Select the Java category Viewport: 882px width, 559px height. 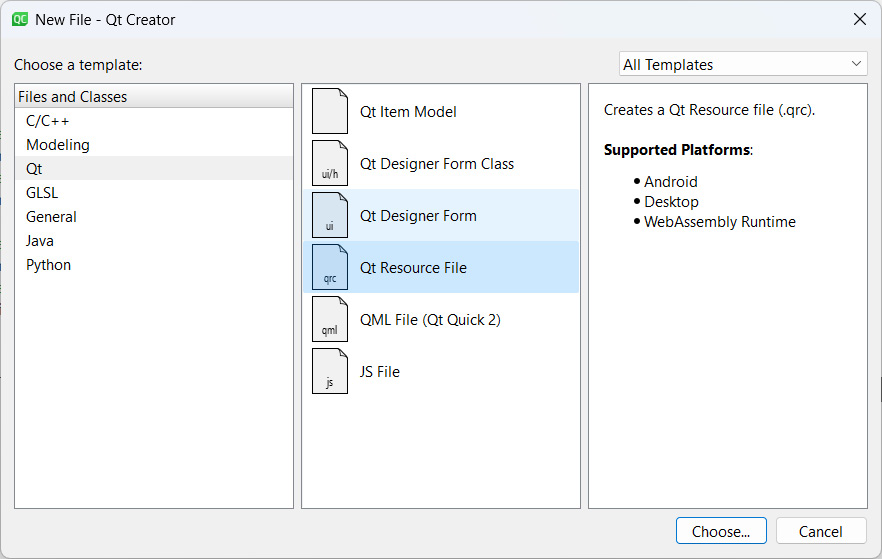154,241
